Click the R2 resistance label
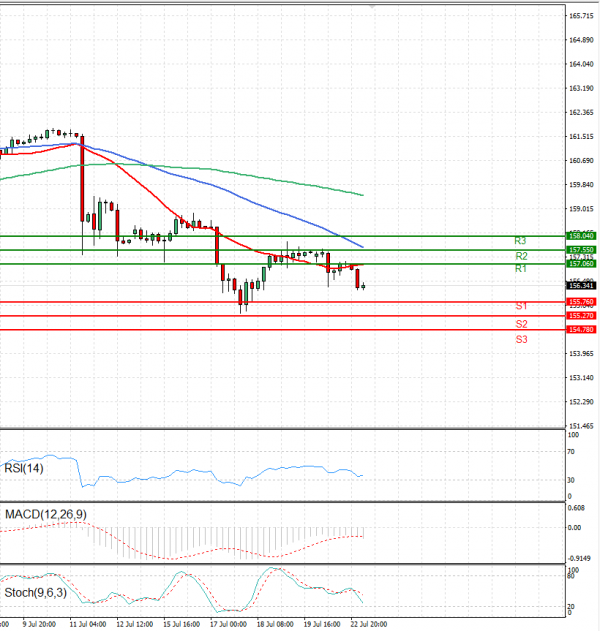 [x=521, y=256]
